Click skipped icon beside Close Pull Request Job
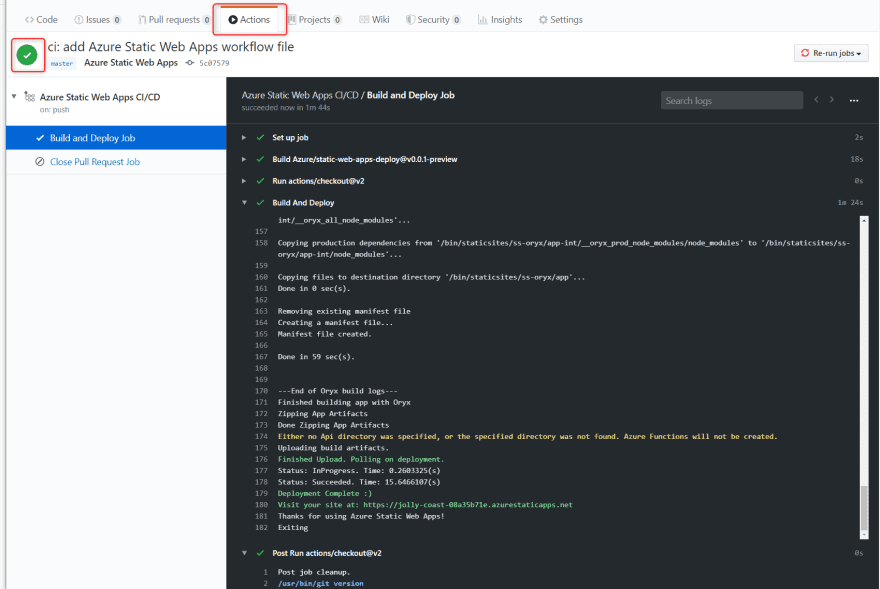The width and height of the screenshot is (880, 589). coord(40,162)
